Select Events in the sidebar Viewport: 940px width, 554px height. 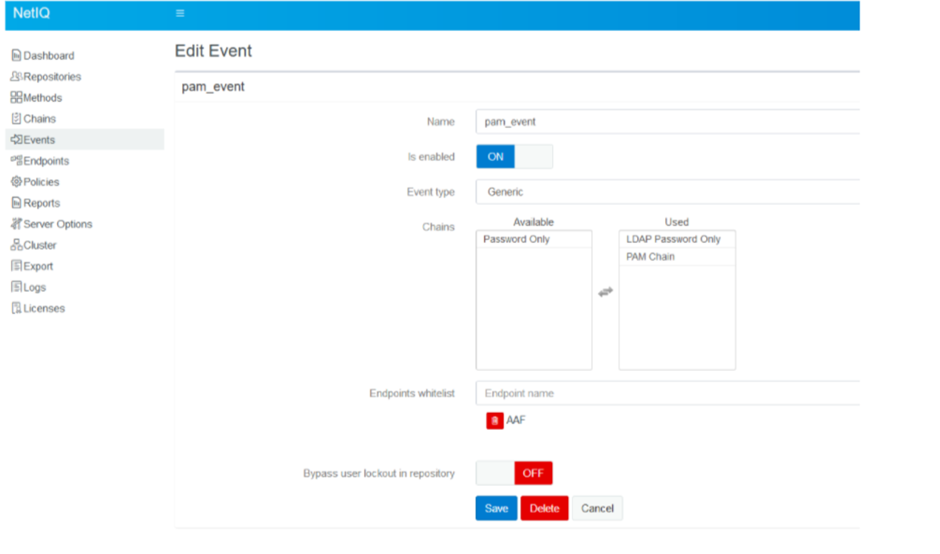click(85, 139)
